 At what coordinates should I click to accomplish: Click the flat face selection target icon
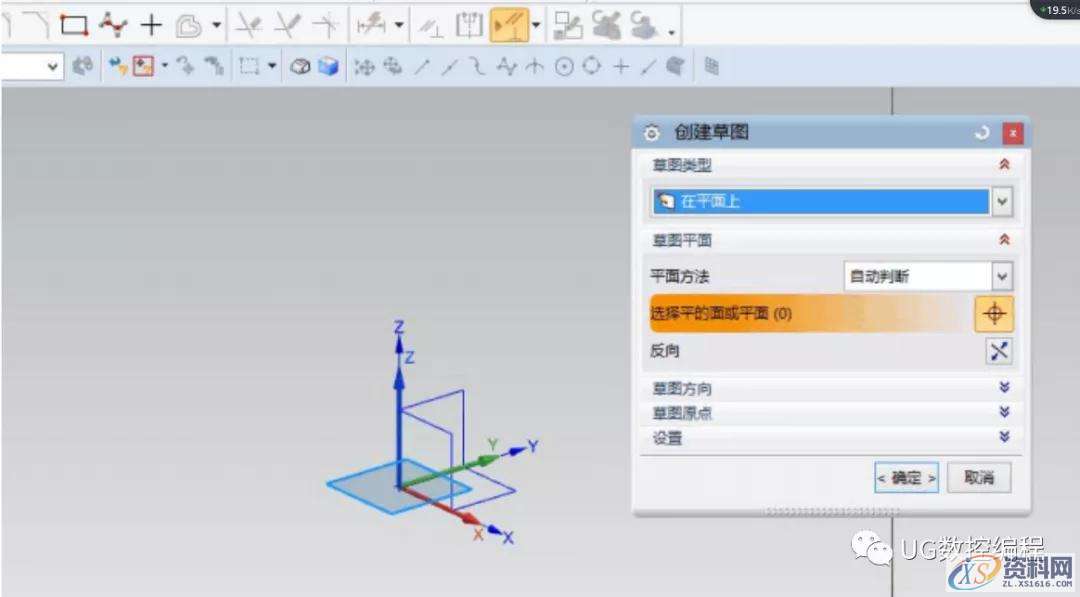(995, 313)
